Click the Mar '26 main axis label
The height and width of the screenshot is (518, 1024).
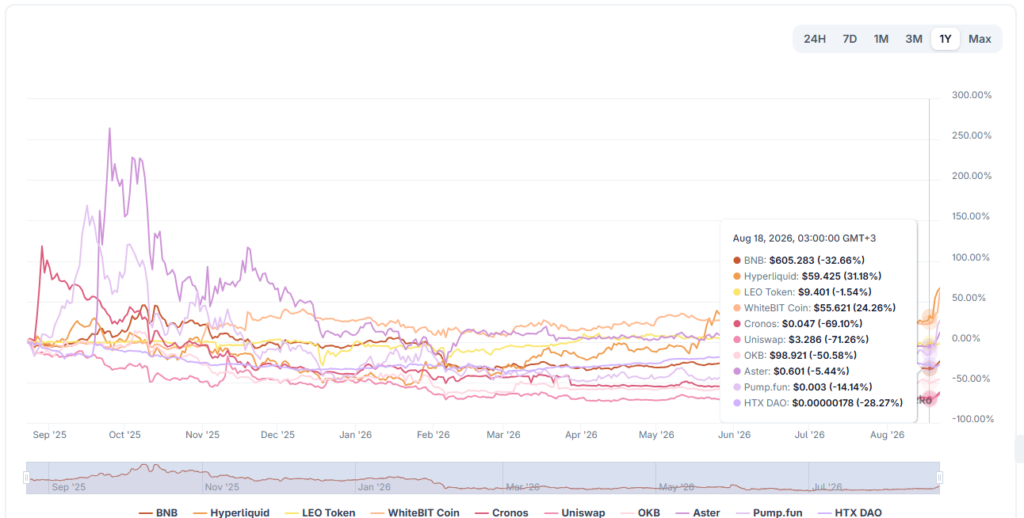point(504,434)
